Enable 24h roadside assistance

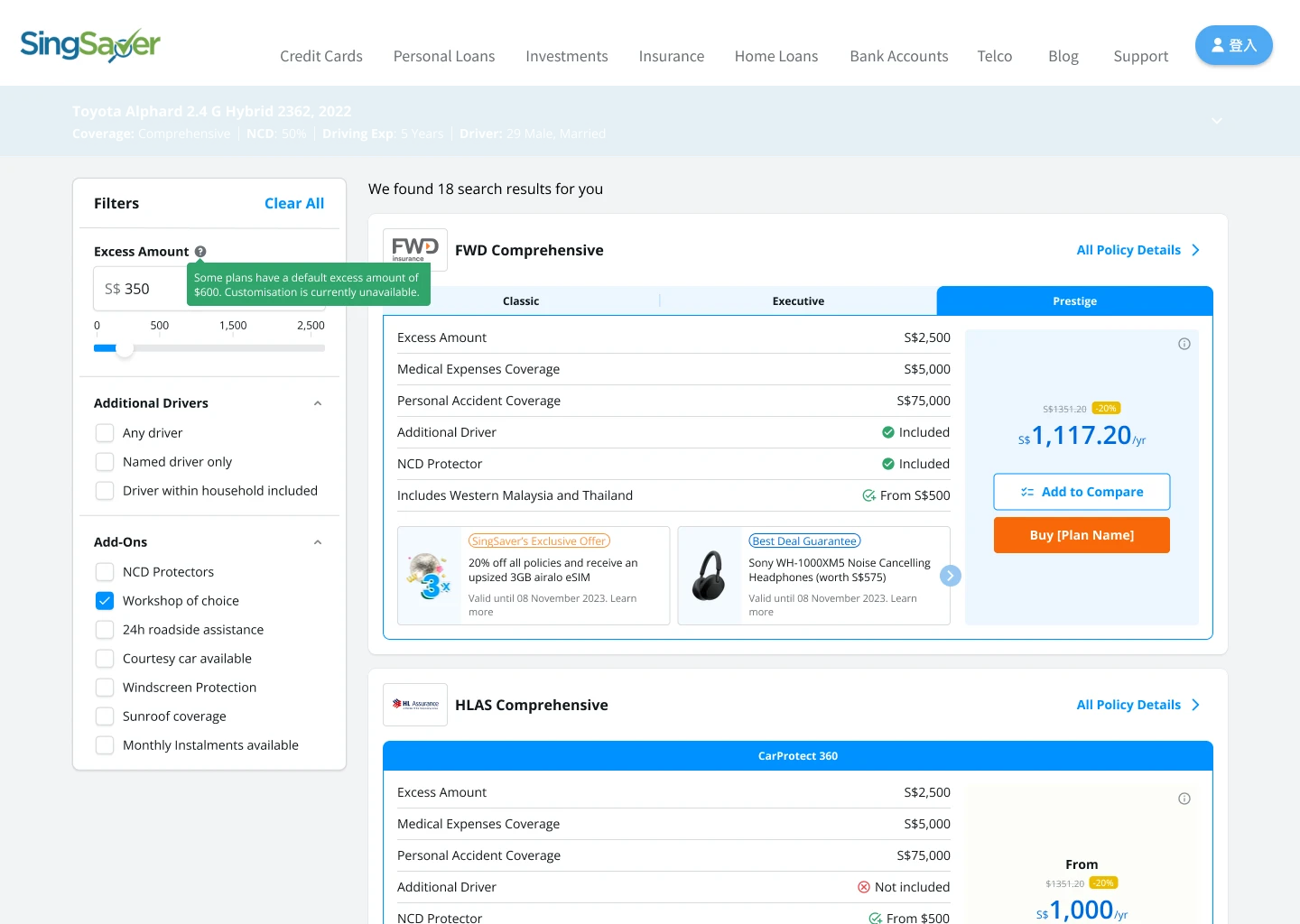tap(105, 630)
